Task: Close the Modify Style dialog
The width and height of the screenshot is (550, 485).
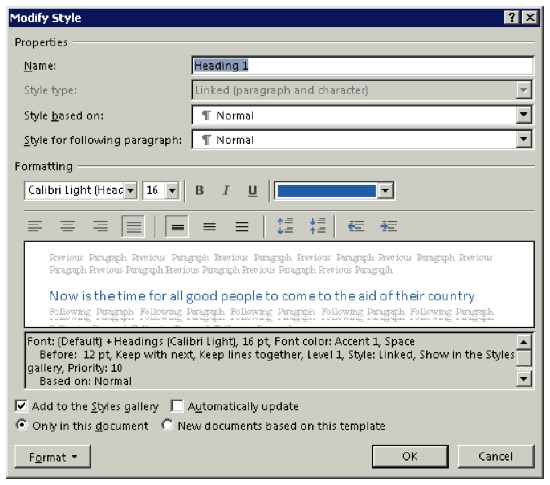Action: click(x=530, y=17)
